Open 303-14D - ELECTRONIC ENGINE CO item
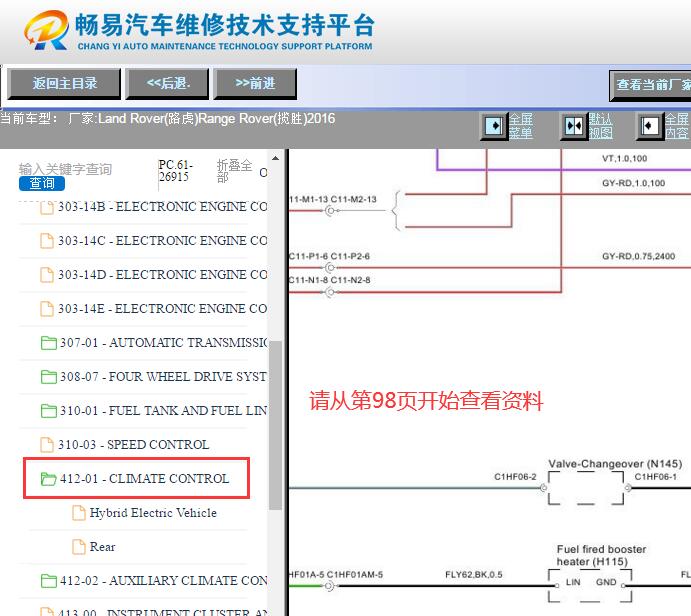Viewport: 691px width, 616px height. [162, 275]
